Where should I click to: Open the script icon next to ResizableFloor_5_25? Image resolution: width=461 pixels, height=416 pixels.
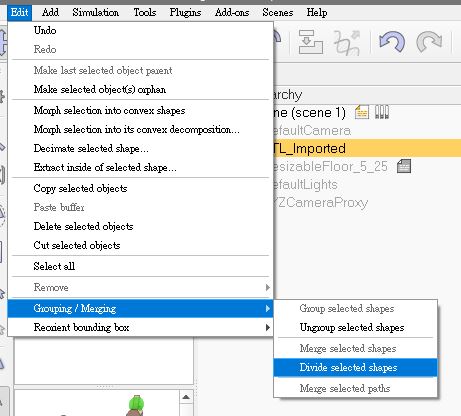coord(404,166)
